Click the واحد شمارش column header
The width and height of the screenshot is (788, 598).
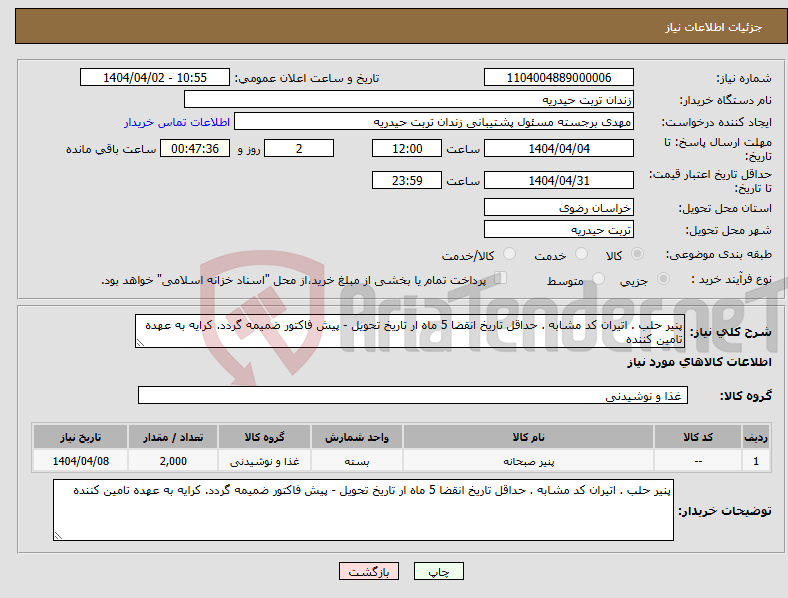coord(357,437)
